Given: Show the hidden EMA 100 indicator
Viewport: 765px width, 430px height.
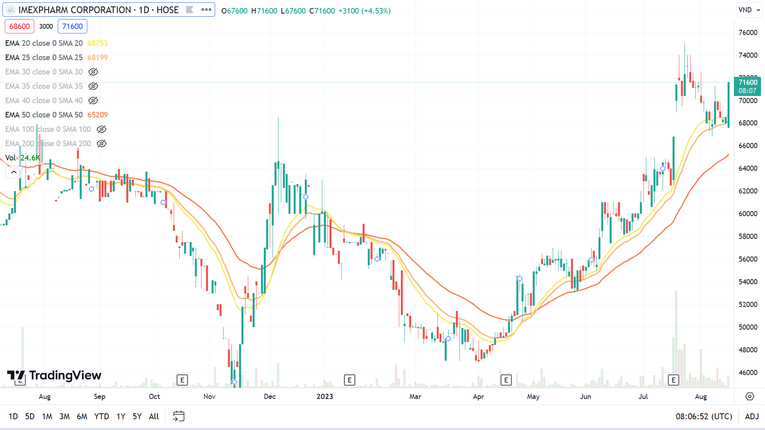Looking at the screenshot, I should point(101,129).
